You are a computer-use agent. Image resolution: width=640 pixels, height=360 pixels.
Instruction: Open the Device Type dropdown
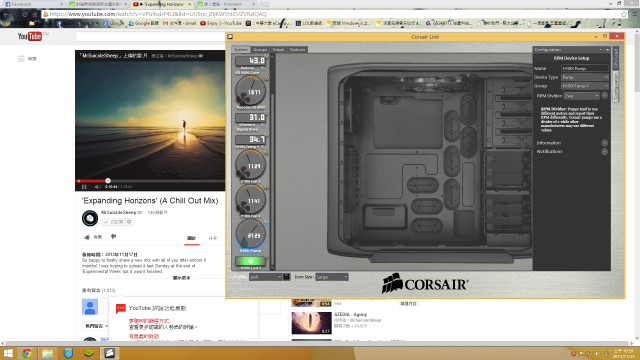click(x=584, y=77)
